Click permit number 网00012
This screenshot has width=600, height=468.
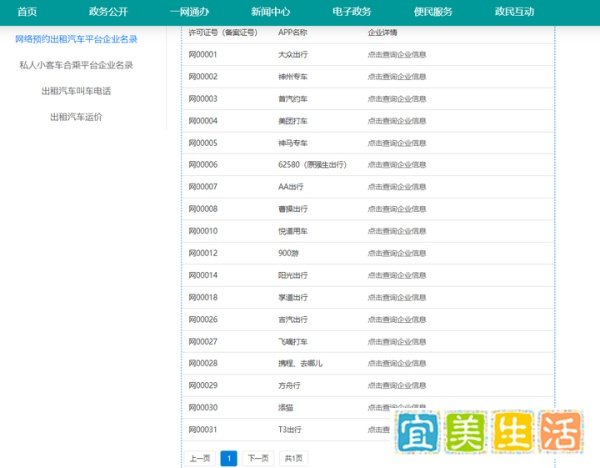(203, 253)
